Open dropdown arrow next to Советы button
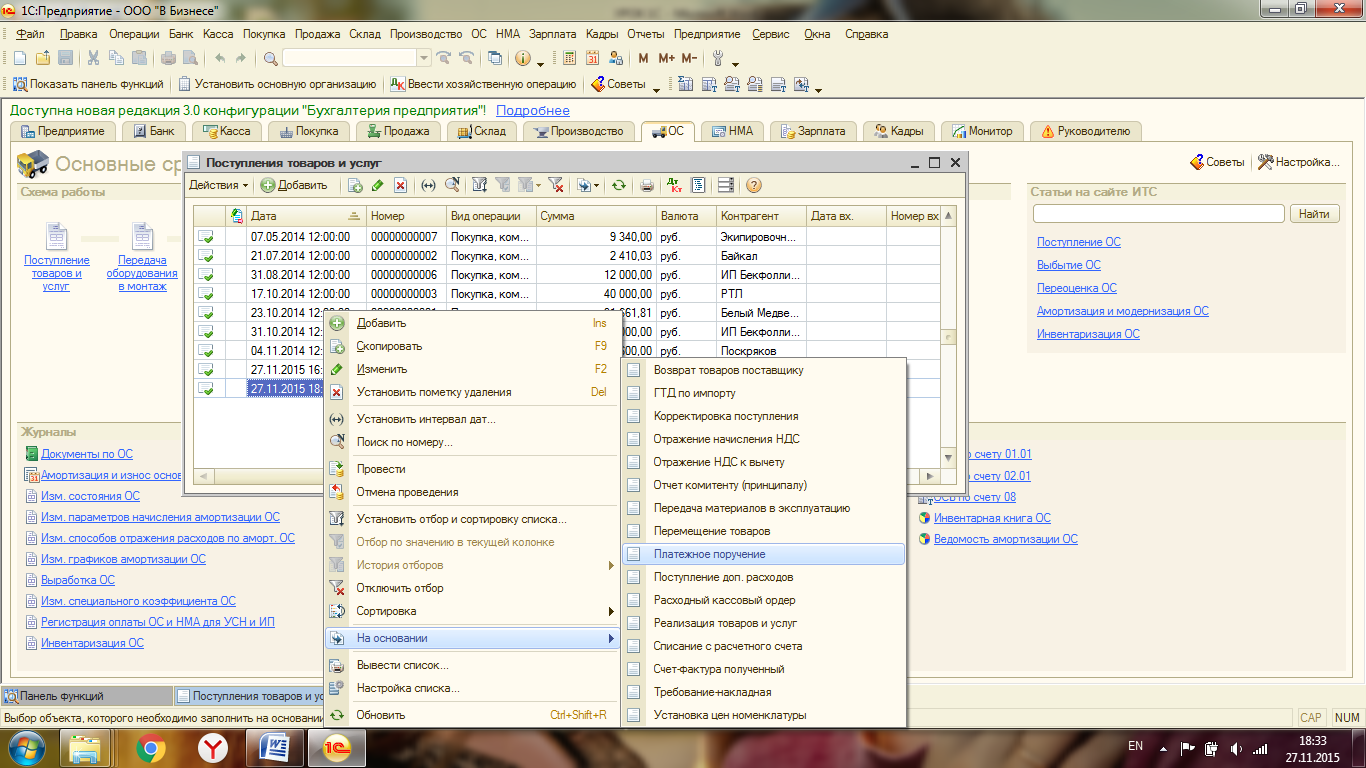The height and width of the screenshot is (768, 1366). point(657,88)
